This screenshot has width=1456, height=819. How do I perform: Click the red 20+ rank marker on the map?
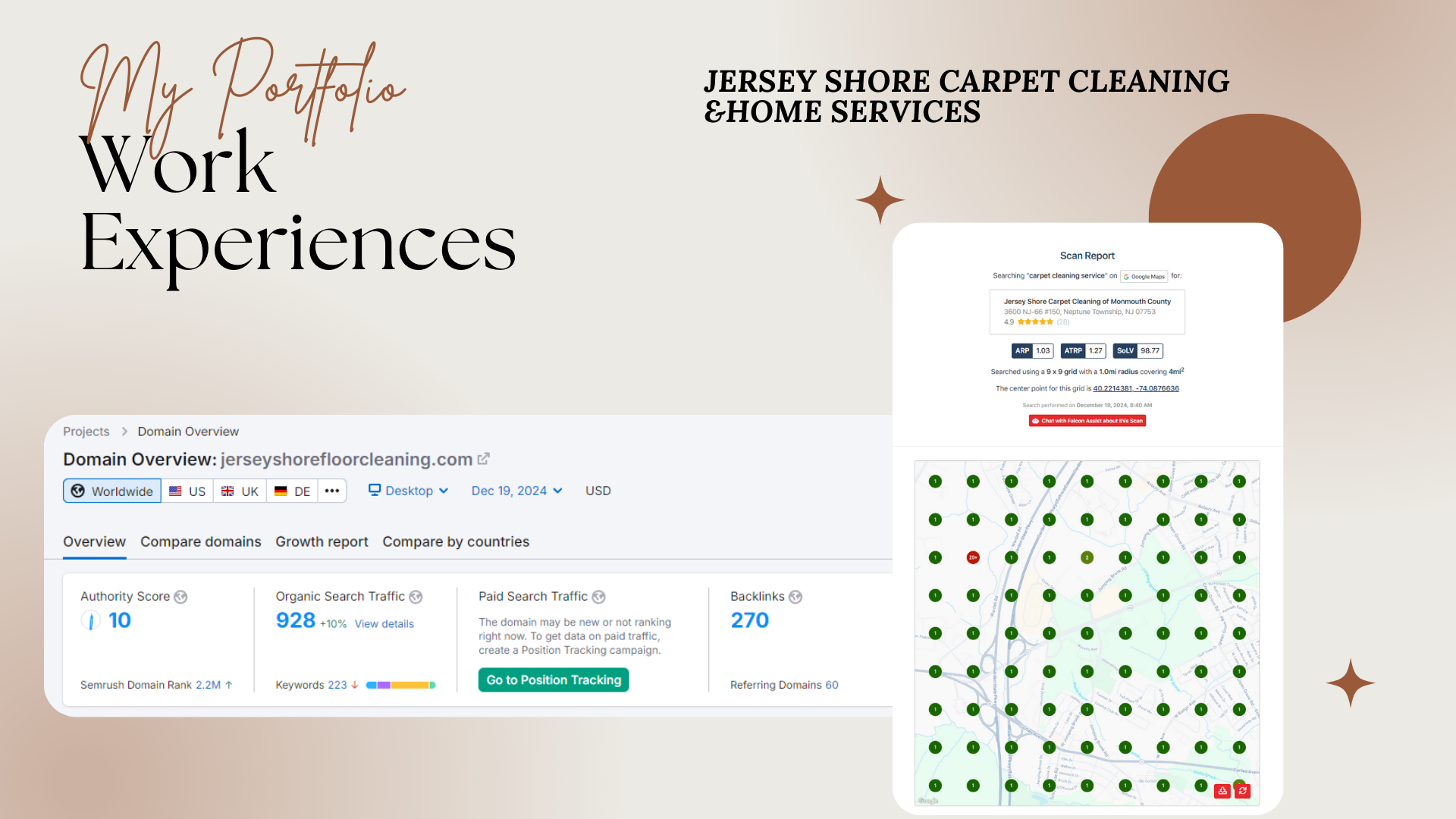click(973, 557)
